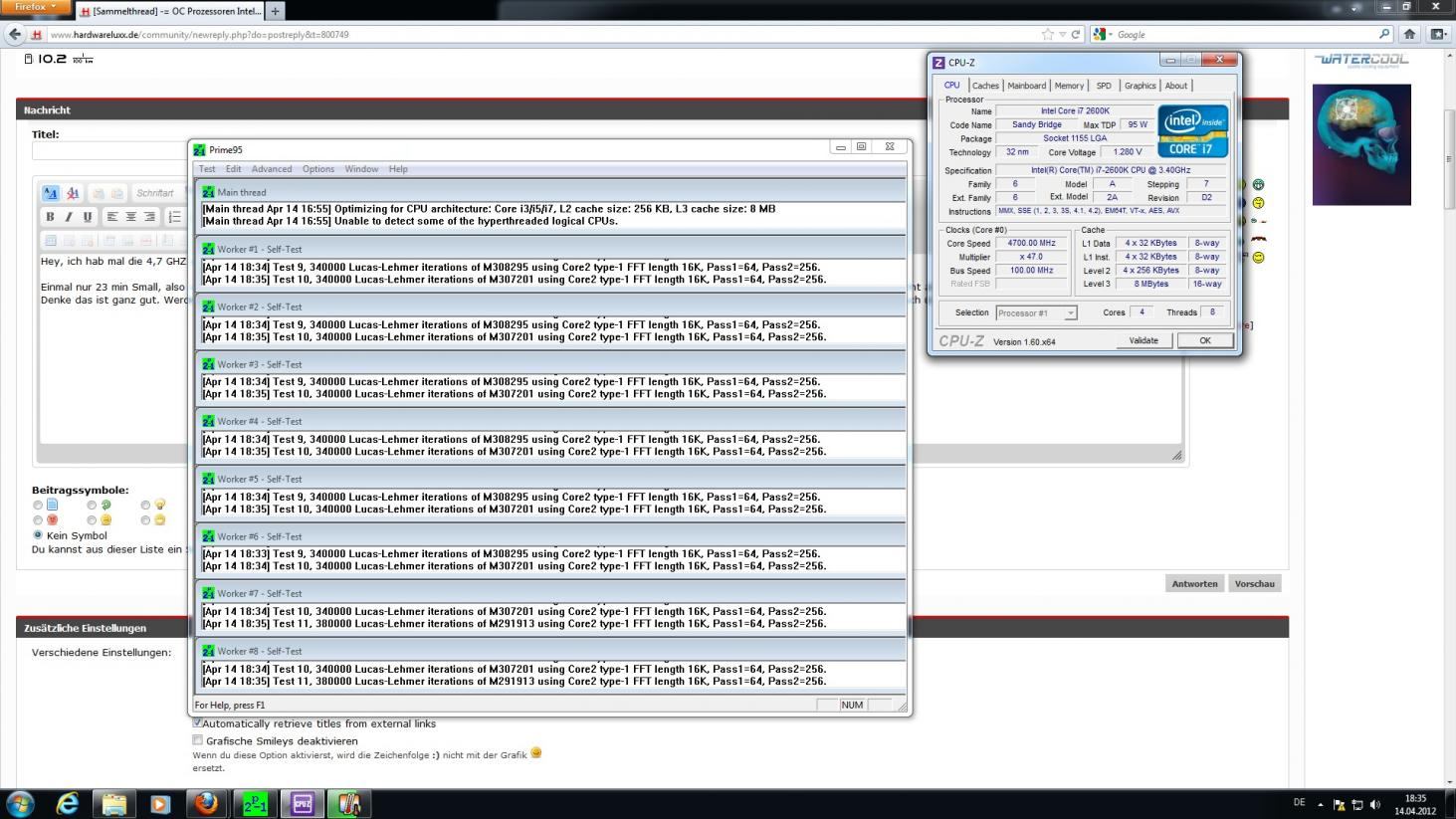Open a new Firefox tab with the plus button
Viewport: 1456px width, 819px height.
pos(275,11)
